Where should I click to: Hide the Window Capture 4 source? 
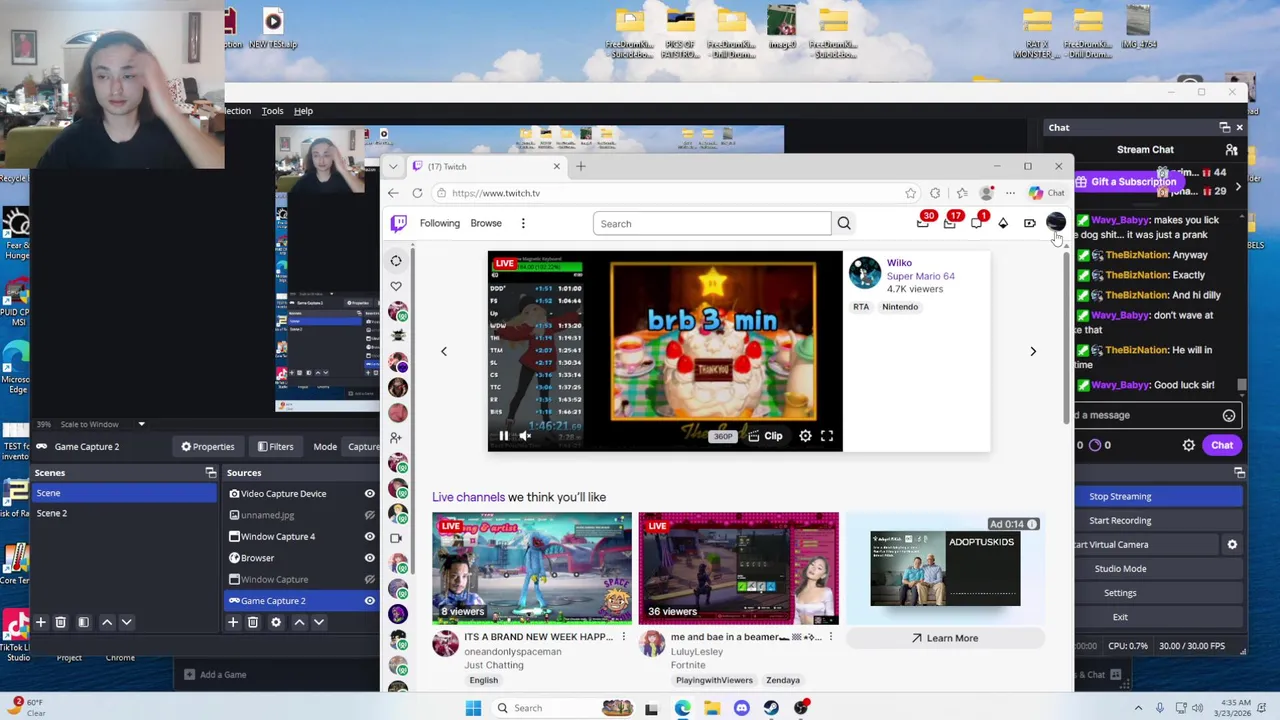369,537
